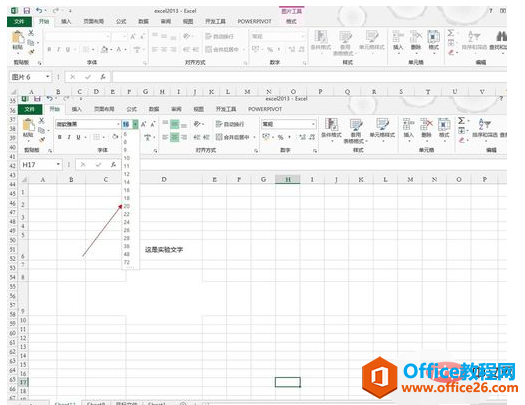Select size 12 in the font size list
525x405 pixels.
point(127,174)
